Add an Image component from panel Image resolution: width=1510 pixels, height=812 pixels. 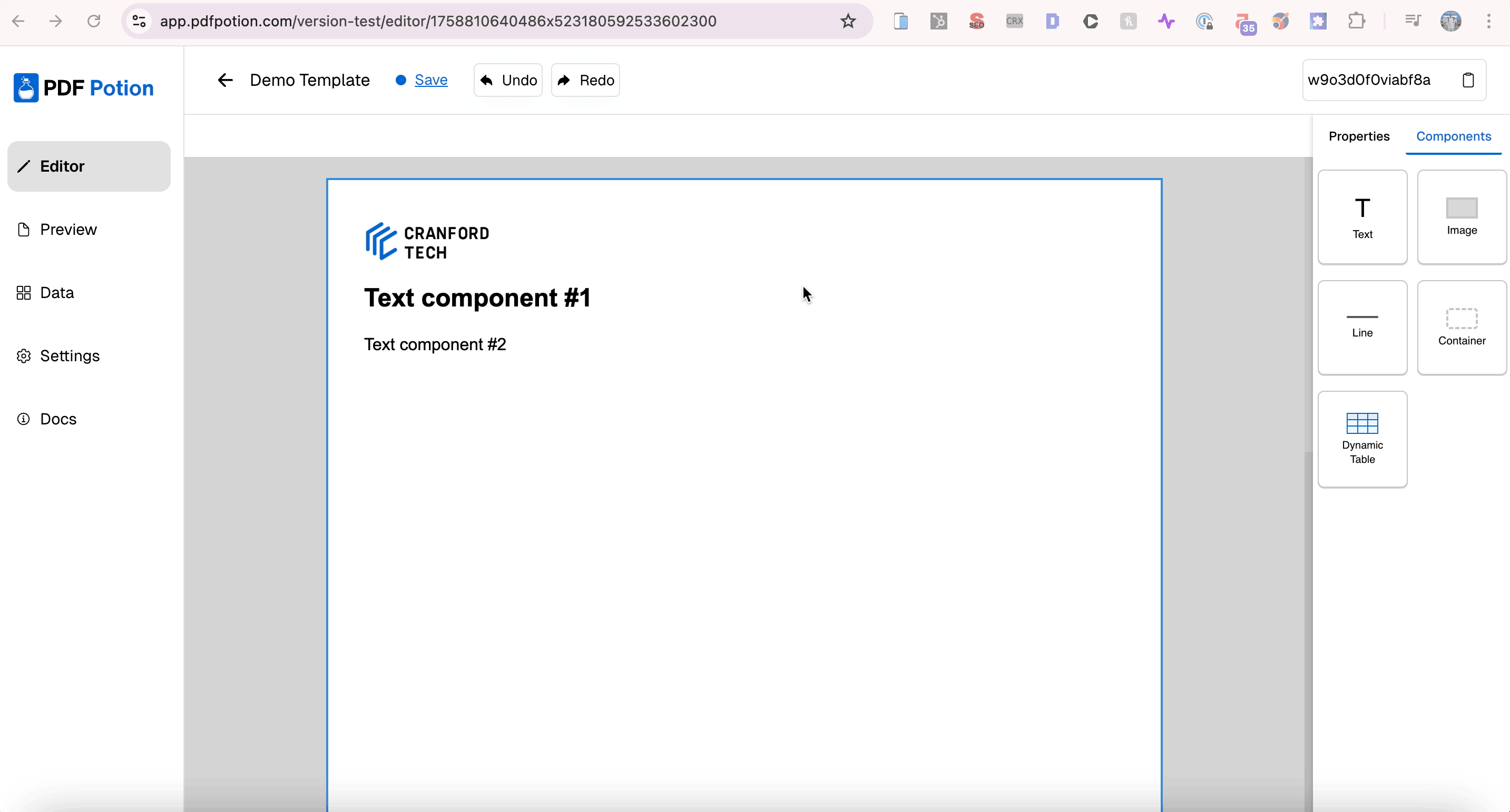[1461, 217]
